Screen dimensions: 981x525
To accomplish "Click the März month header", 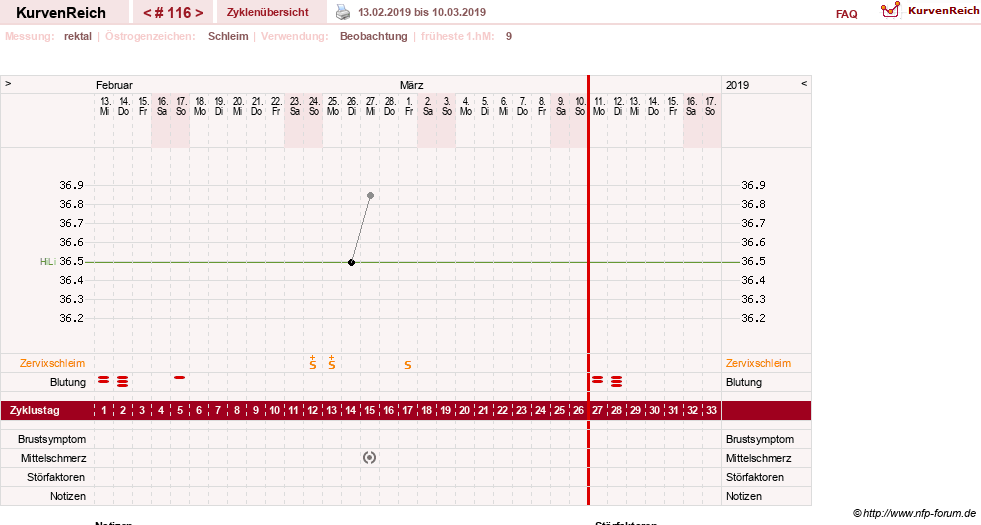I will (x=412, y=85).
